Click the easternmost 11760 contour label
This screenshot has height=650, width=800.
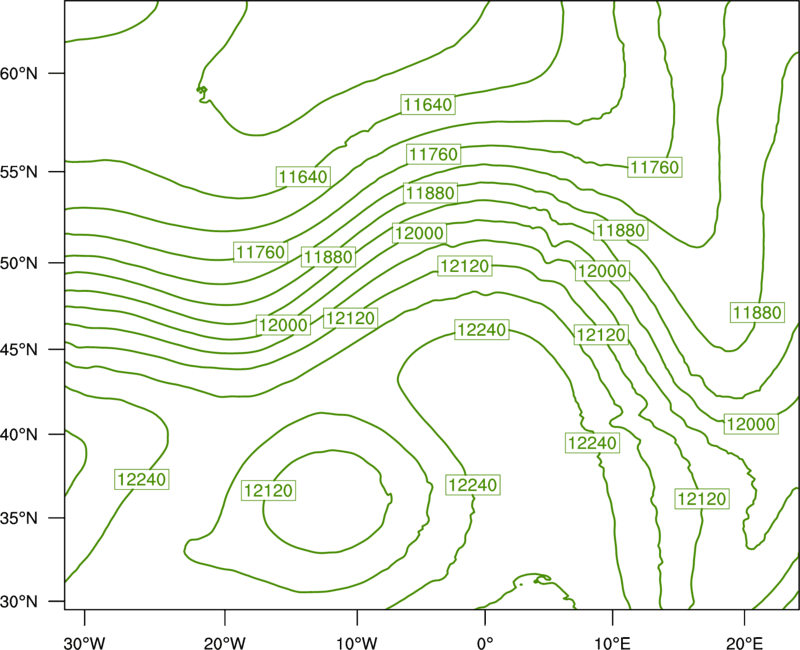(655, 167)
